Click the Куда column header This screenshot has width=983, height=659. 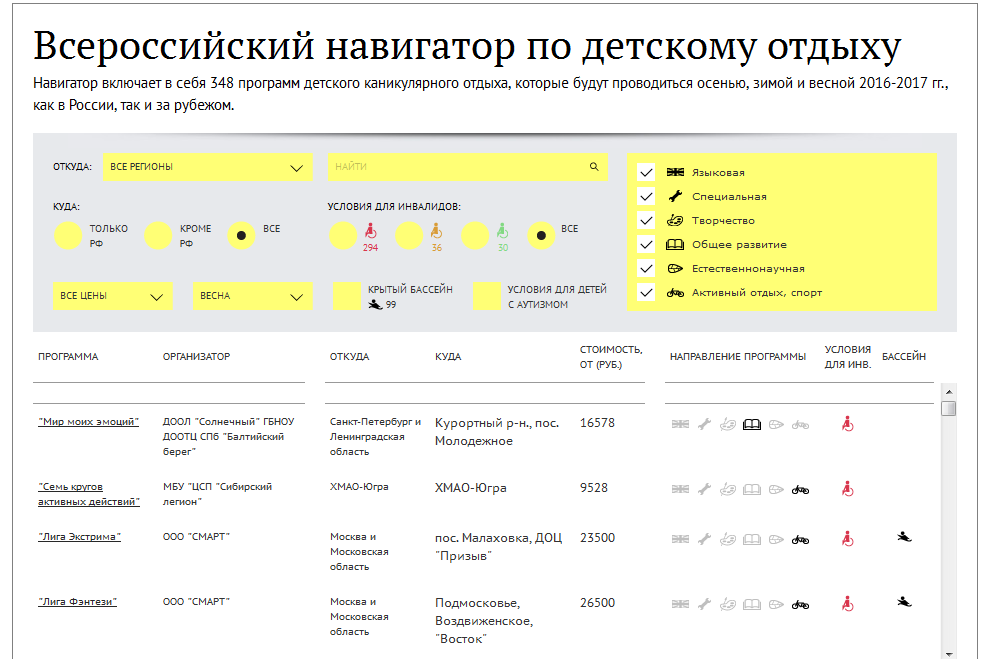(448, 357)
